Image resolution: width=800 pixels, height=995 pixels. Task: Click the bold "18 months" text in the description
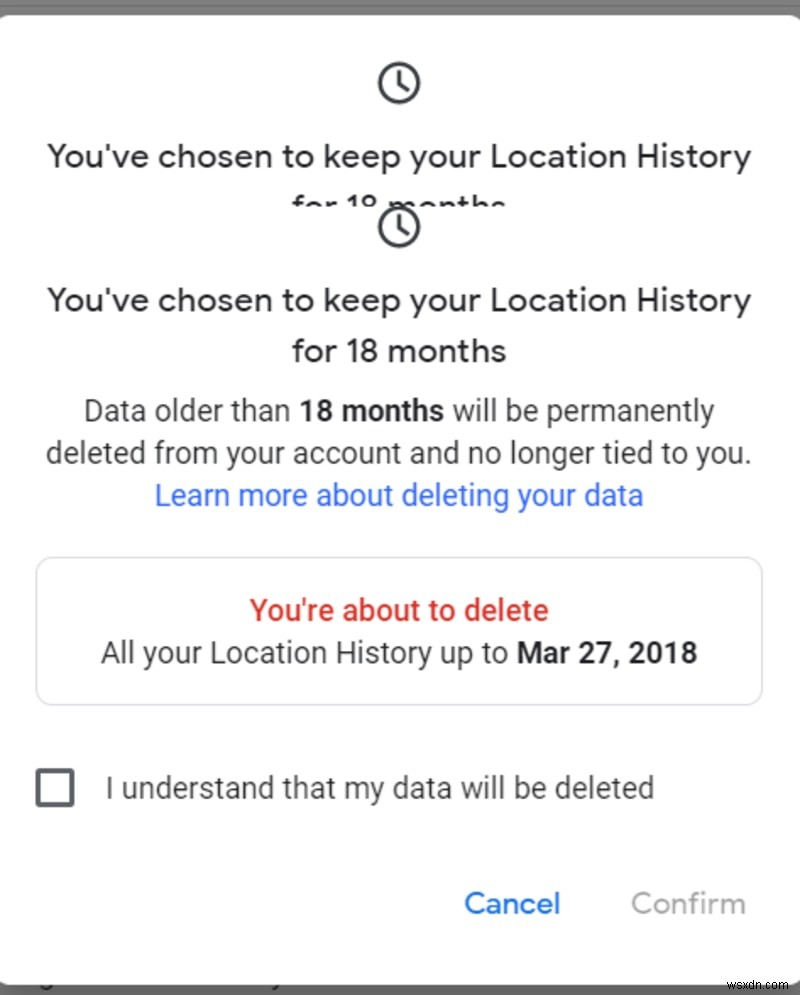(x=370, y=410)
